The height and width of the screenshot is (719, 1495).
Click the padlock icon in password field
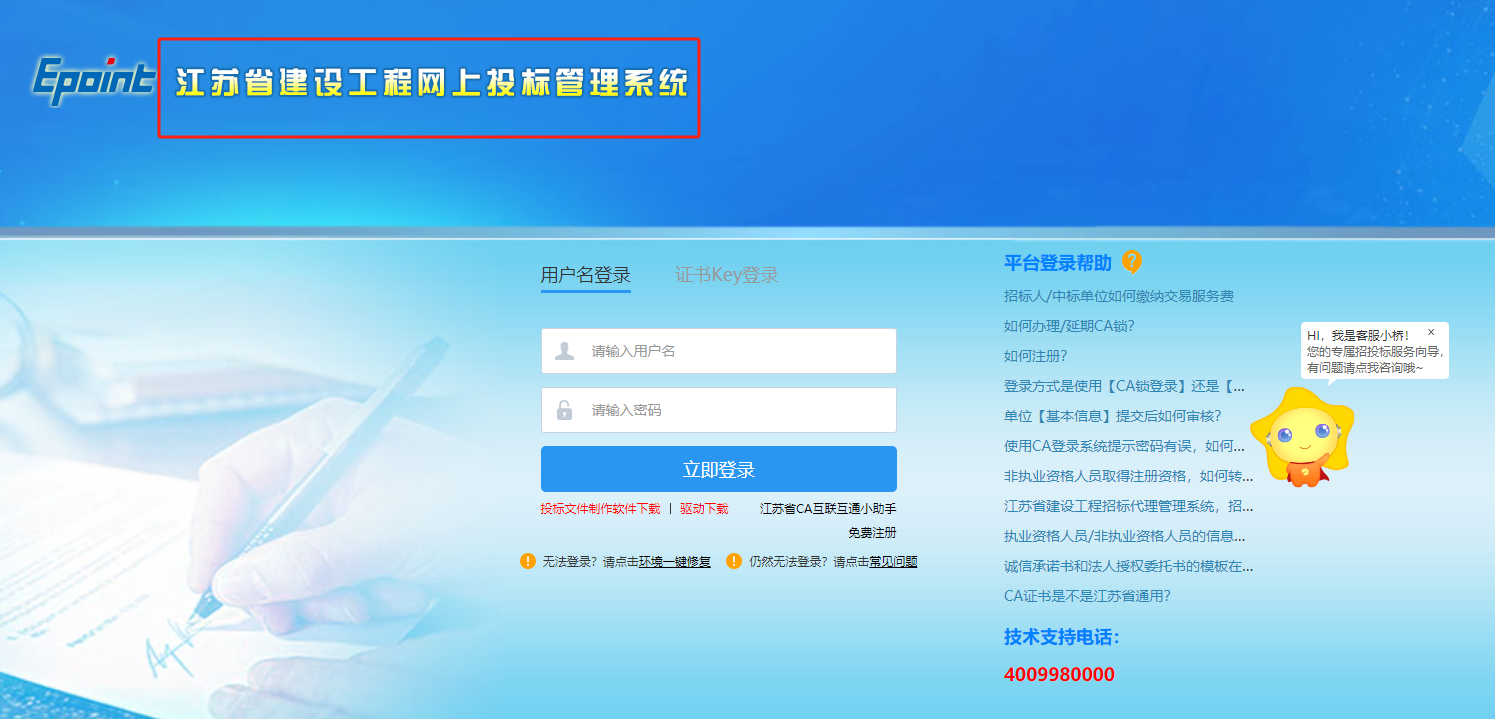coord(564,410)
